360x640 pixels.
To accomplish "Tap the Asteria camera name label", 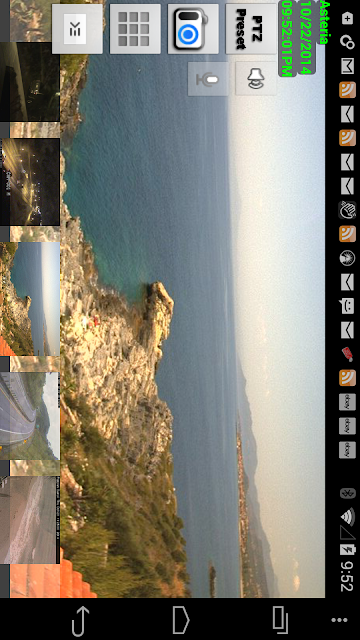I will point(324,22).
